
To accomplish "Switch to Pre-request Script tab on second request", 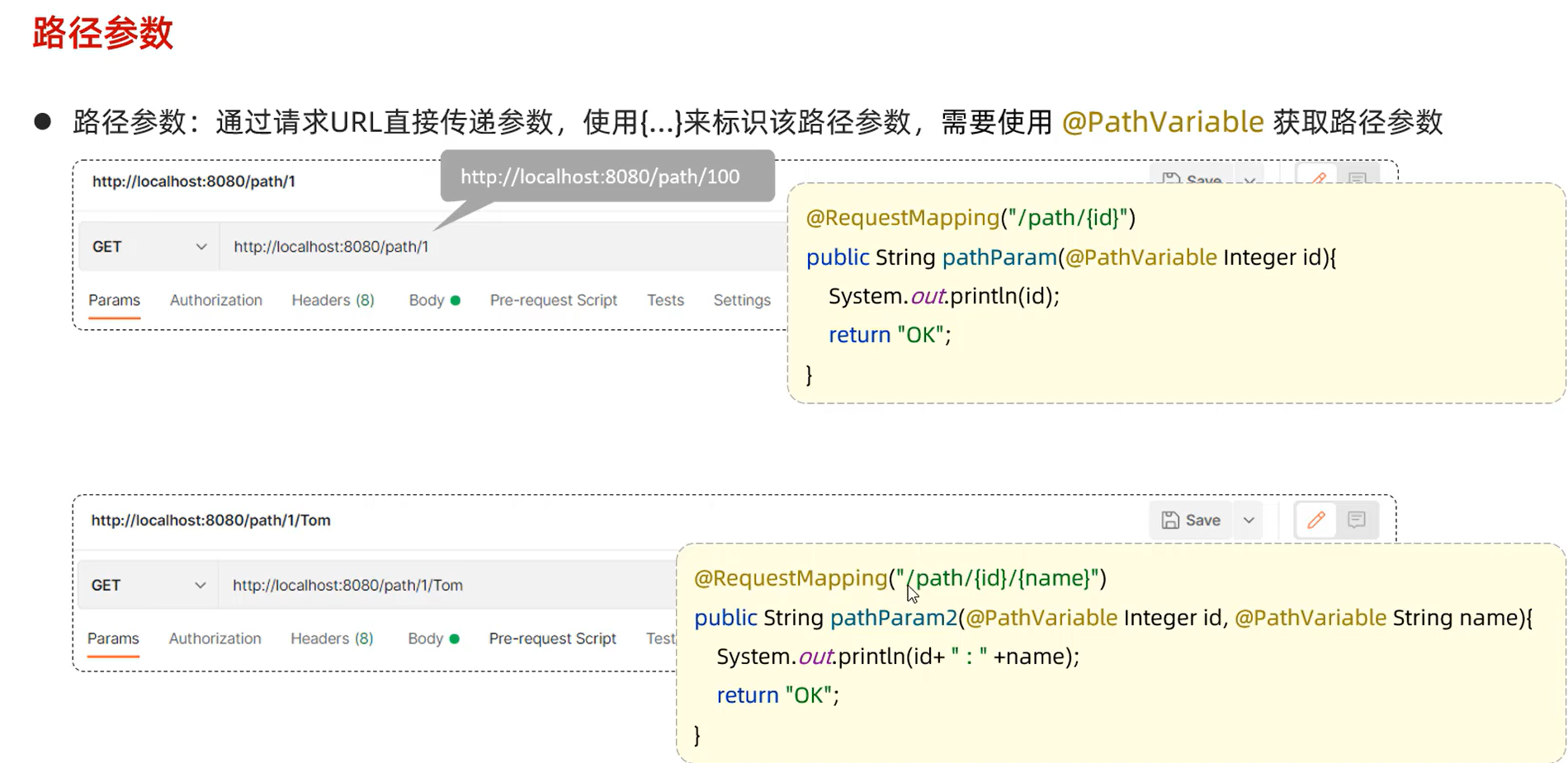I will pos(552,638).
